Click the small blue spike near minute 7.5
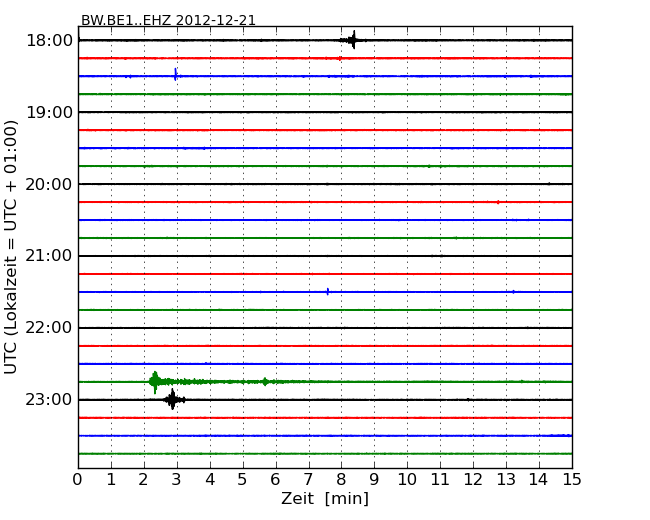 (x=328, y=292)
